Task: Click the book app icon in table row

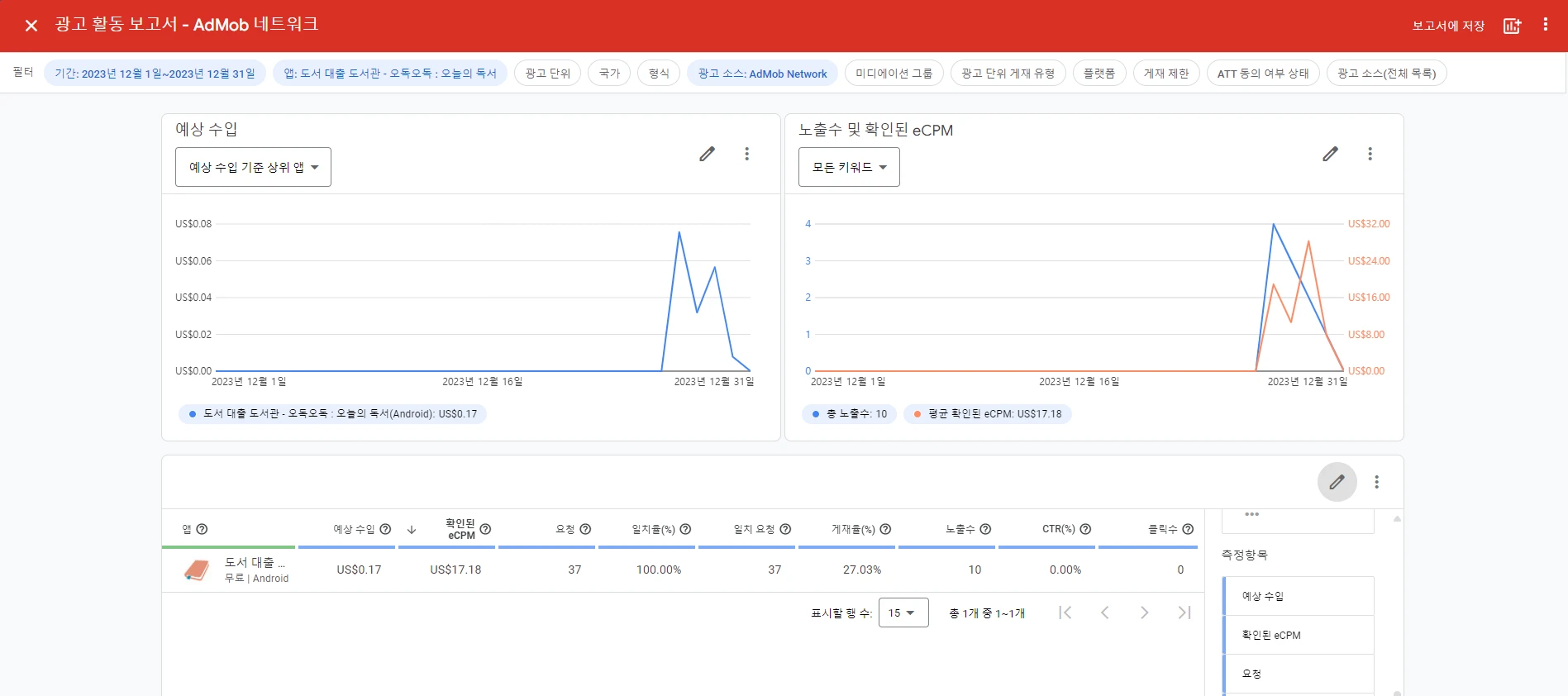Action: pyautogui.click(x=197, y=570)
